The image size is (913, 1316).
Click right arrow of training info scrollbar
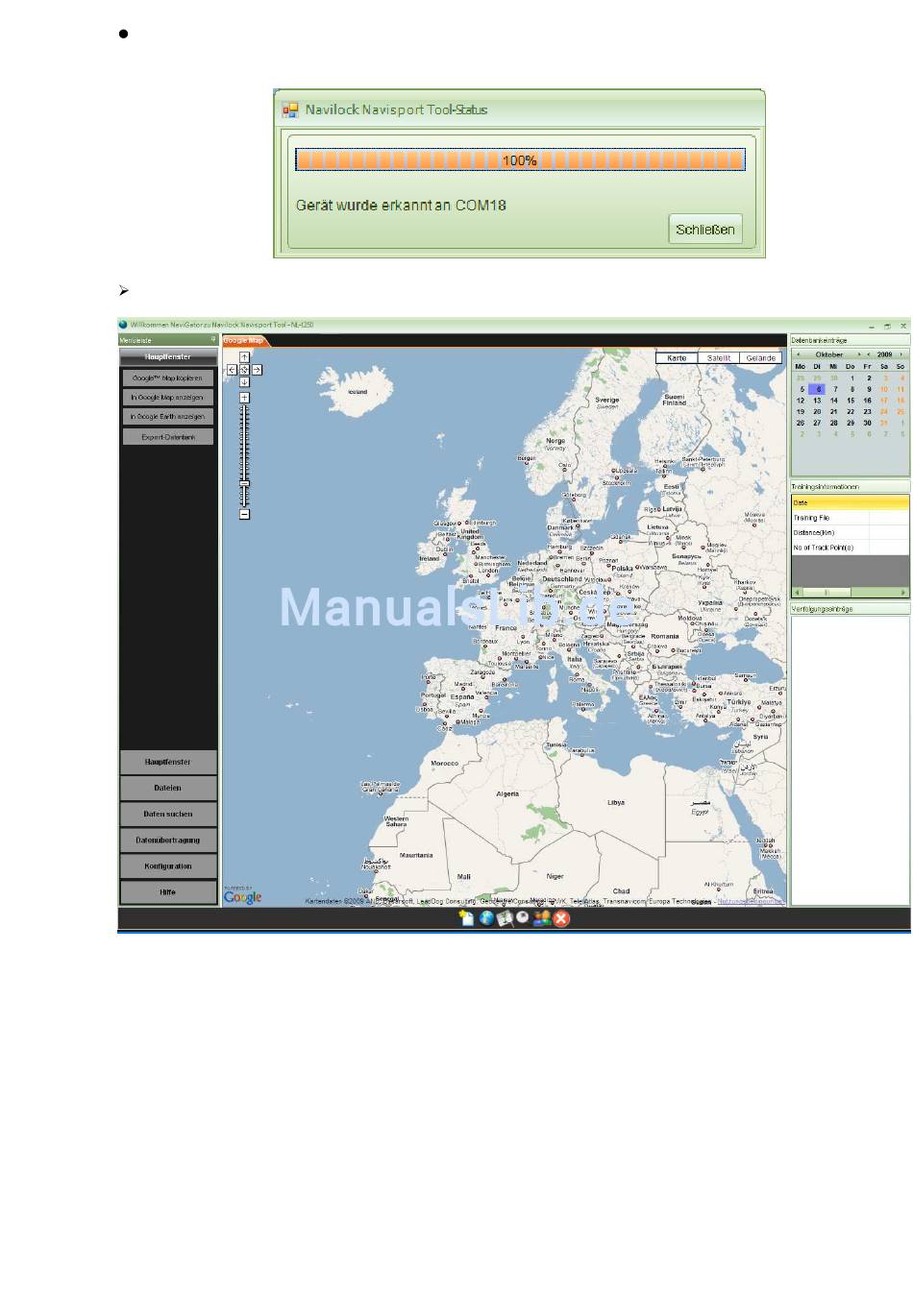pos(903,593)
